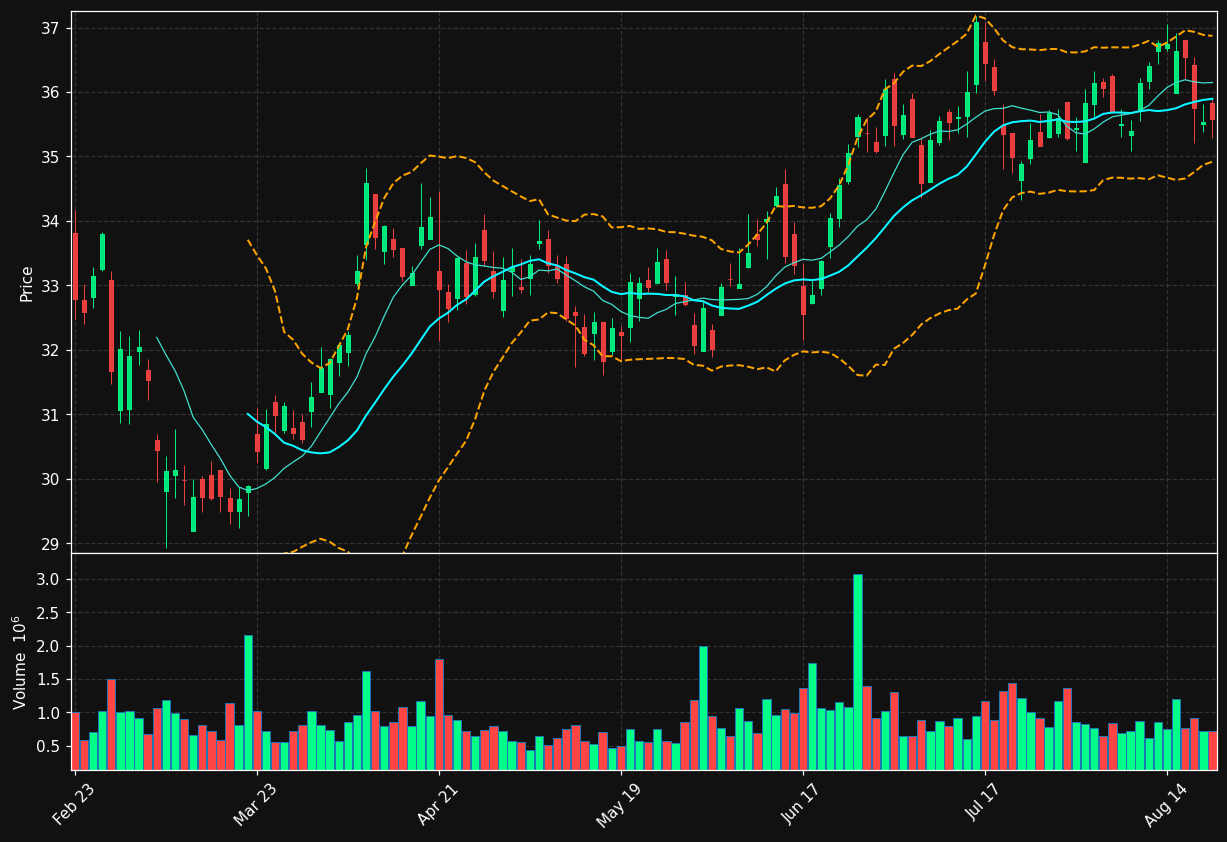Click the Jun 17 date label
This screenshot has width=1227, height=842.
point(801,804)
